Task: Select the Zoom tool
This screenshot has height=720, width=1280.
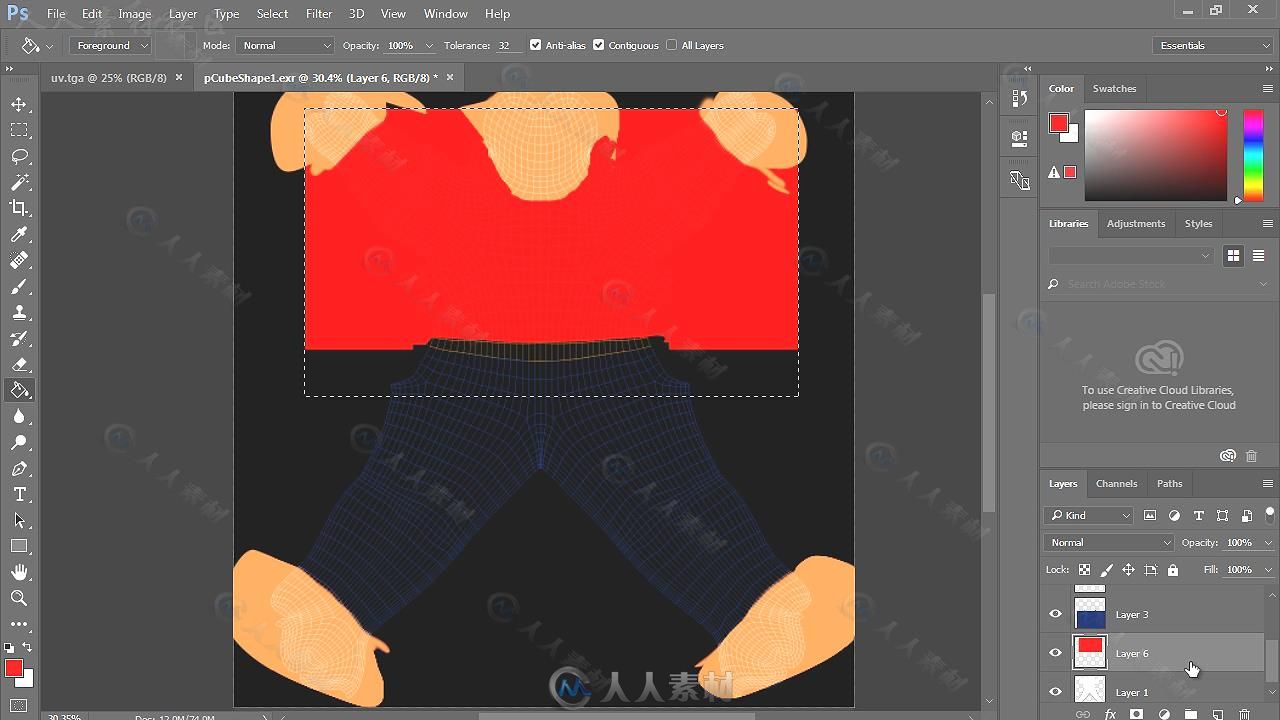Action: coord(19,598)
